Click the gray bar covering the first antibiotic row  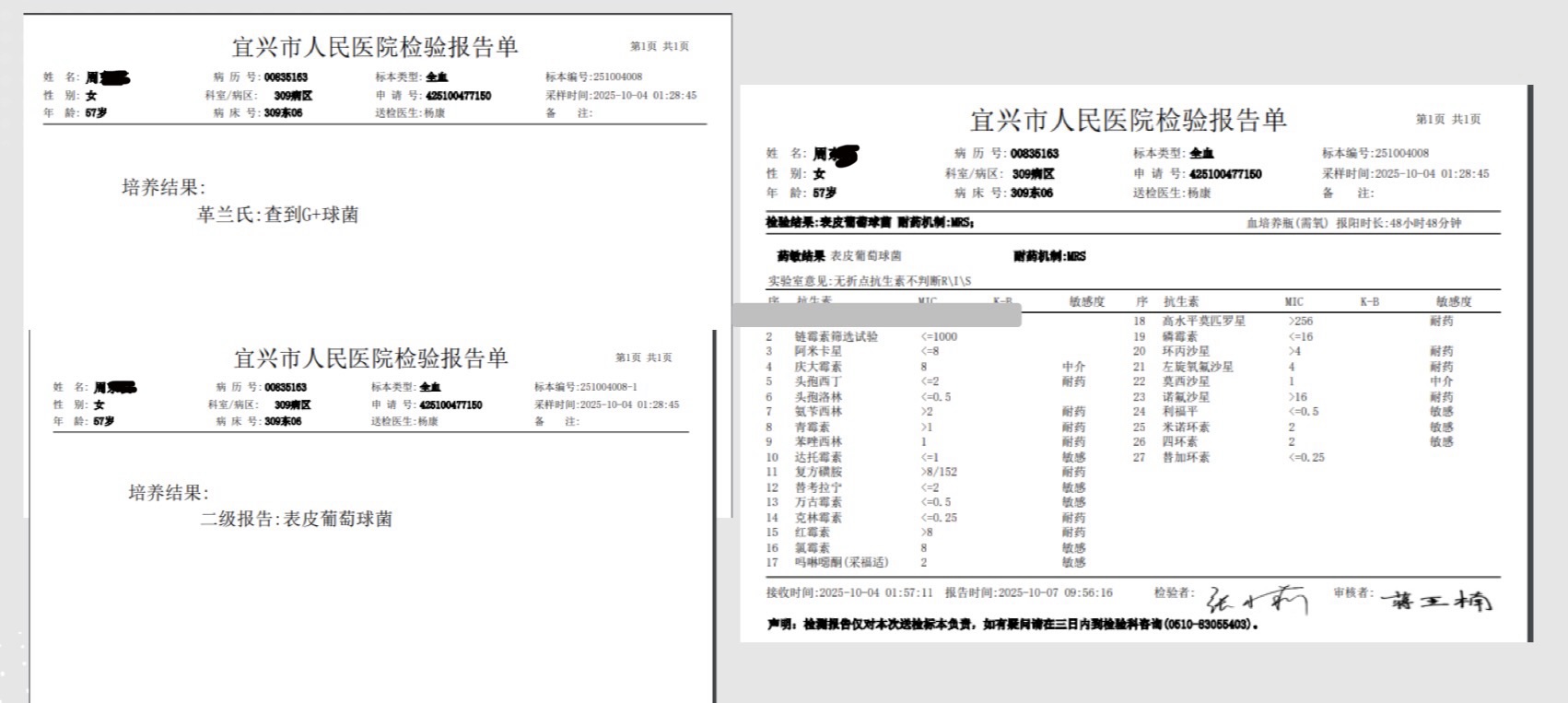click(x=877, y=315)
